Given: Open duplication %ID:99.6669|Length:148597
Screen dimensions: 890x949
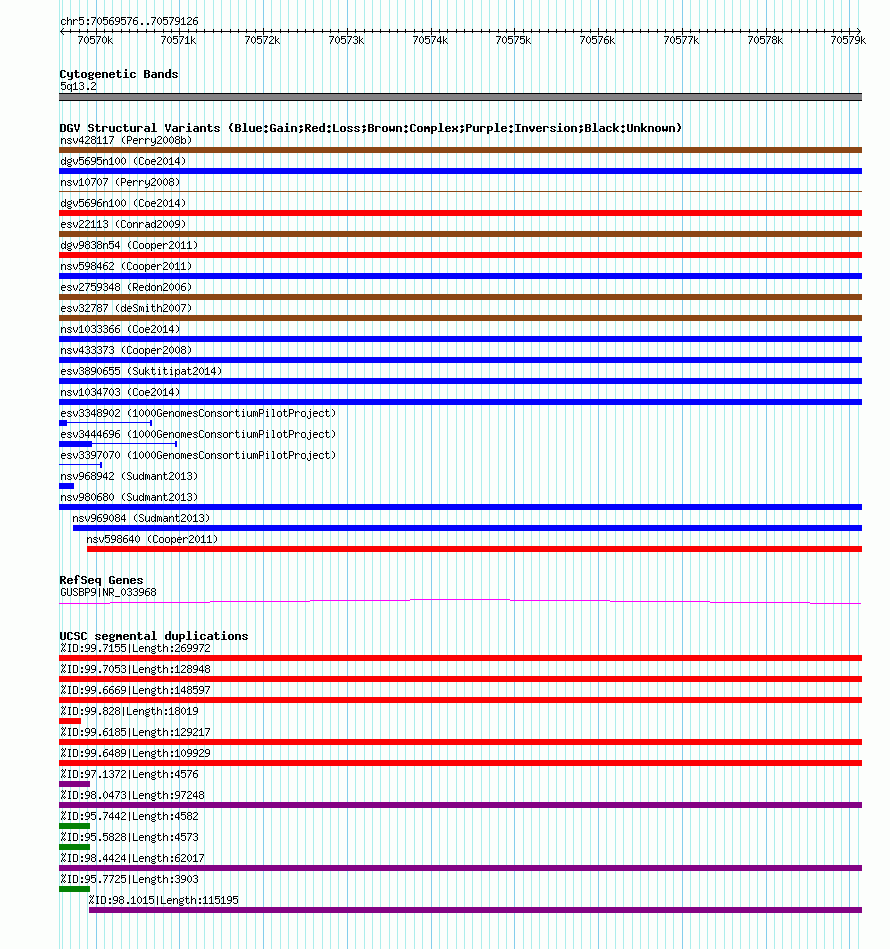Looking at the screenshot, I should coord(135,690).
